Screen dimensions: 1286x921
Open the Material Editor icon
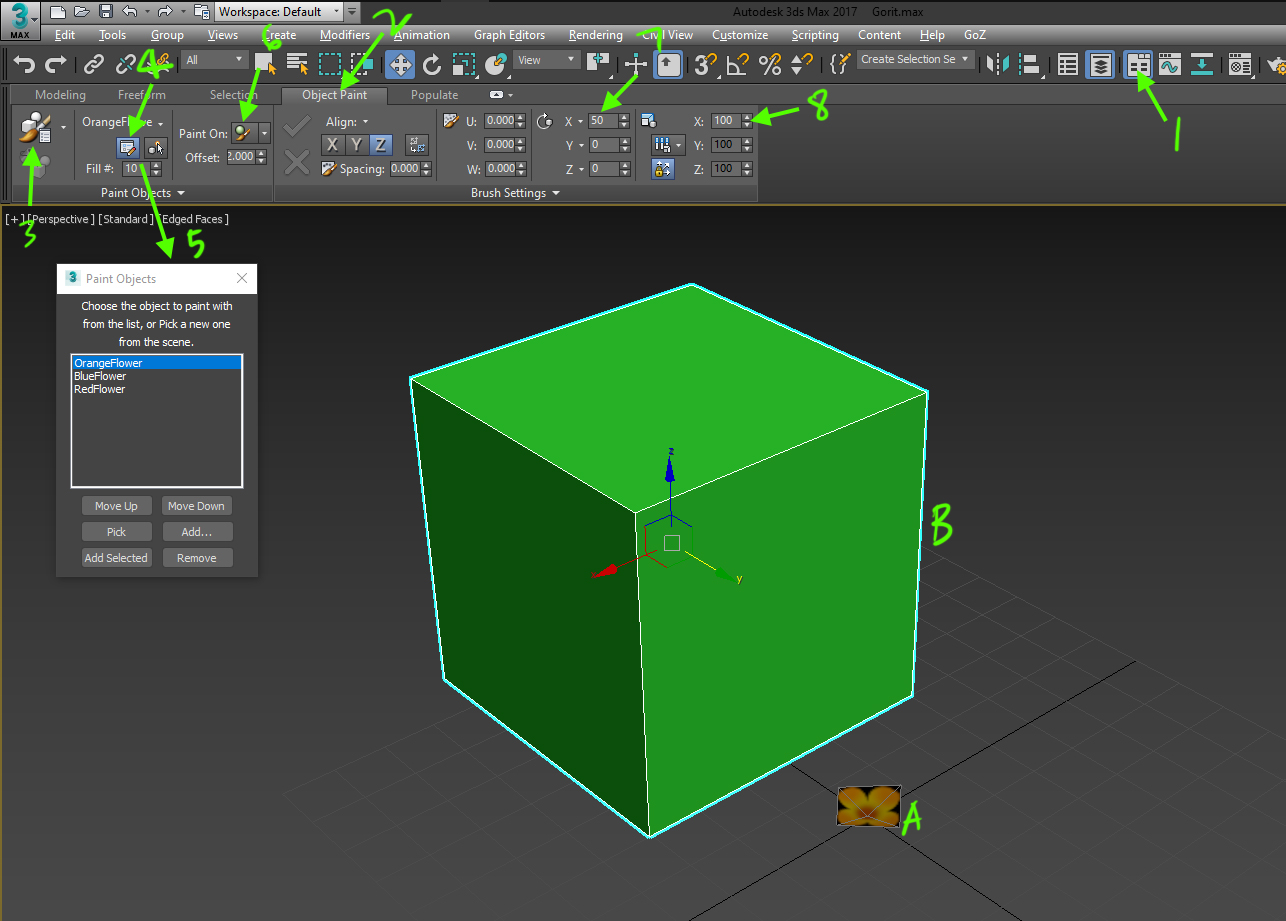pyautogui.click(x=1240, y=64)
